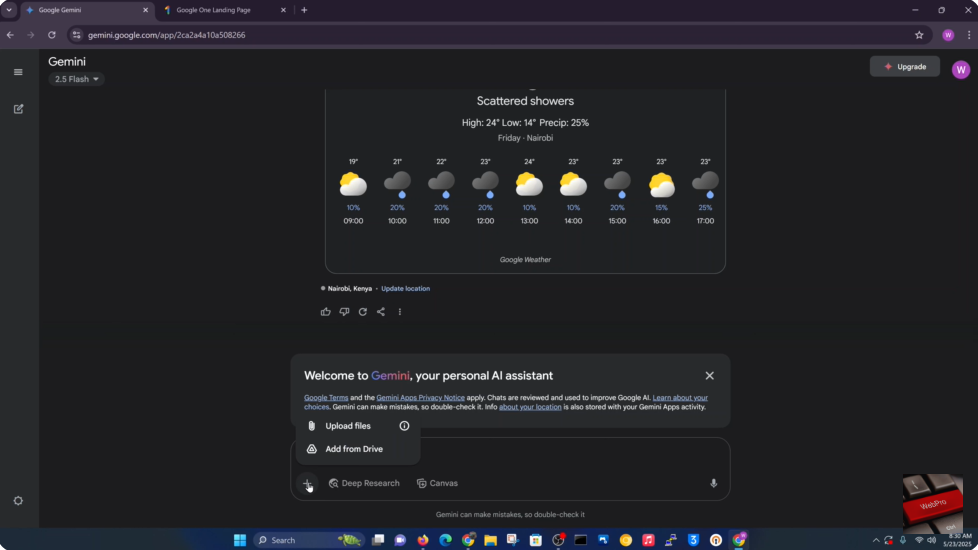Viewport: 978px width, 550px height.
Task: Go back to previous page
Action: tap(10, 35)
